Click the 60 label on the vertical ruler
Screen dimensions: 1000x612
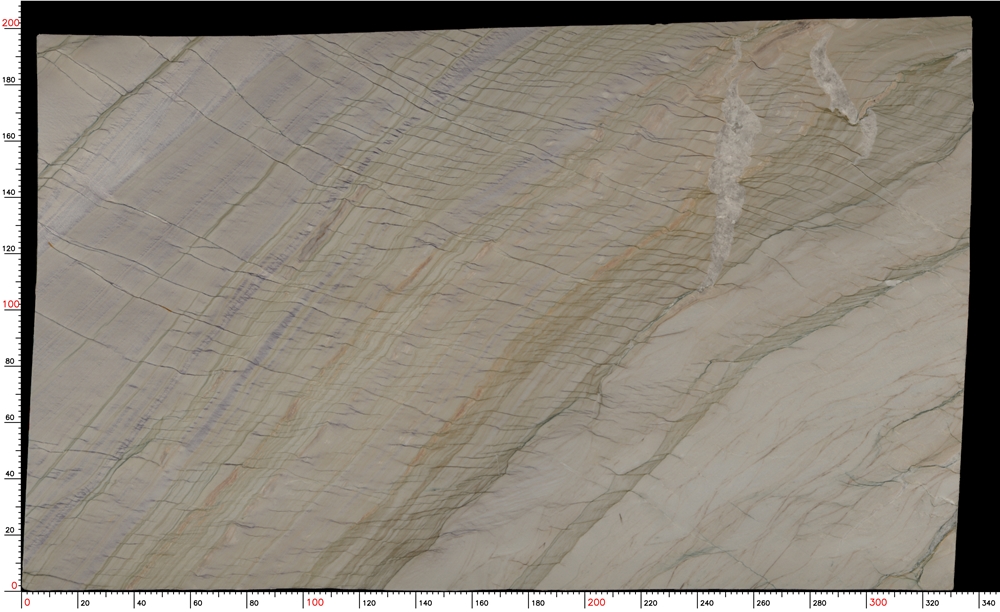click(x=10, y=418)
